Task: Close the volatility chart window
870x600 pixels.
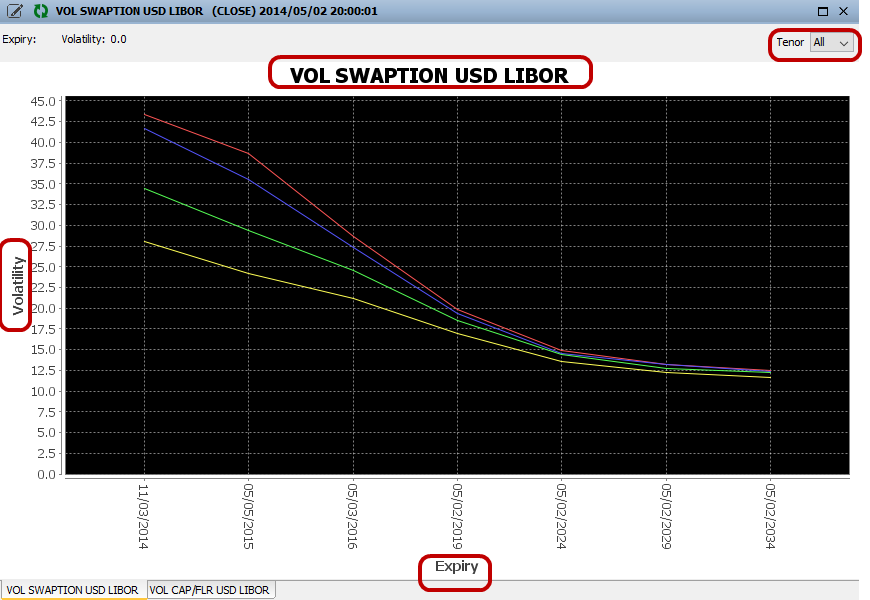Action: [x=843, y=11]
